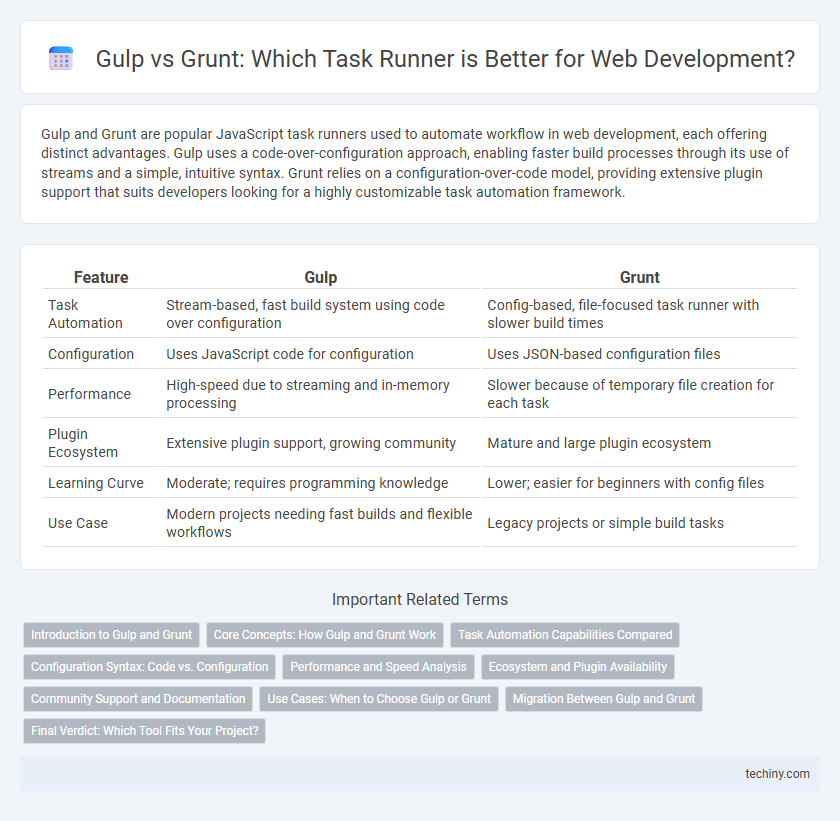Screen dimensions: 840x821
Task: Select the Task Automation row label
Action: click(x=85, y=314)
